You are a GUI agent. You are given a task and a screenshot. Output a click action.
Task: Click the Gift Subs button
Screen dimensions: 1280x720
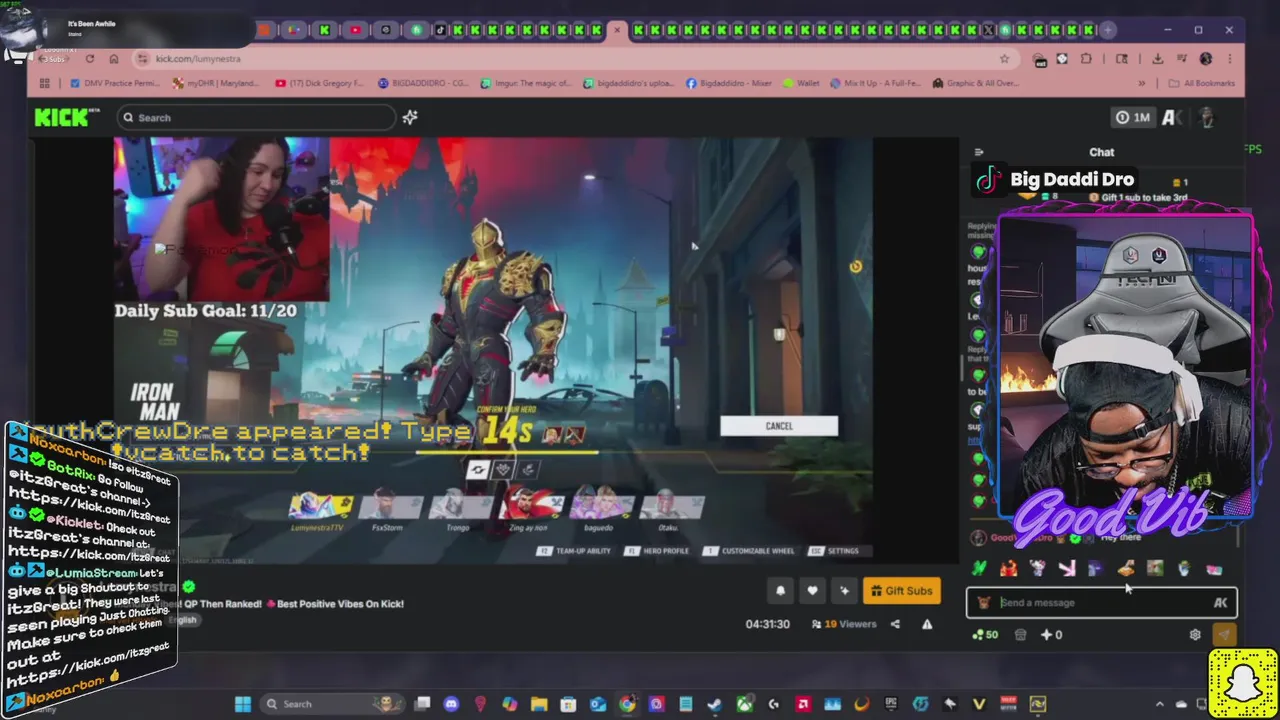pos(901,590)
